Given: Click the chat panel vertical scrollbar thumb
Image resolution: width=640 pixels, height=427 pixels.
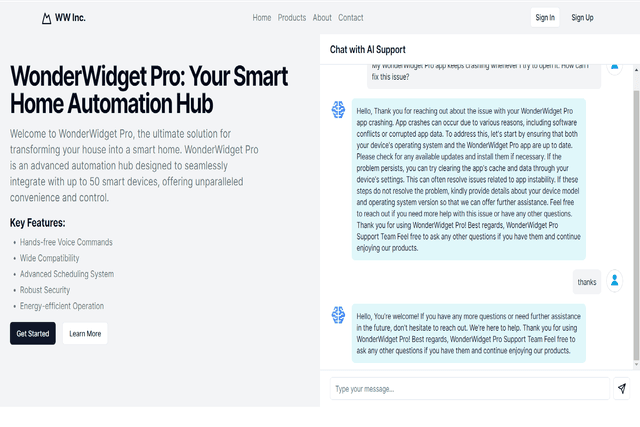Looking at the screenshot, I should pyautogui.click(x=636, y=225).
